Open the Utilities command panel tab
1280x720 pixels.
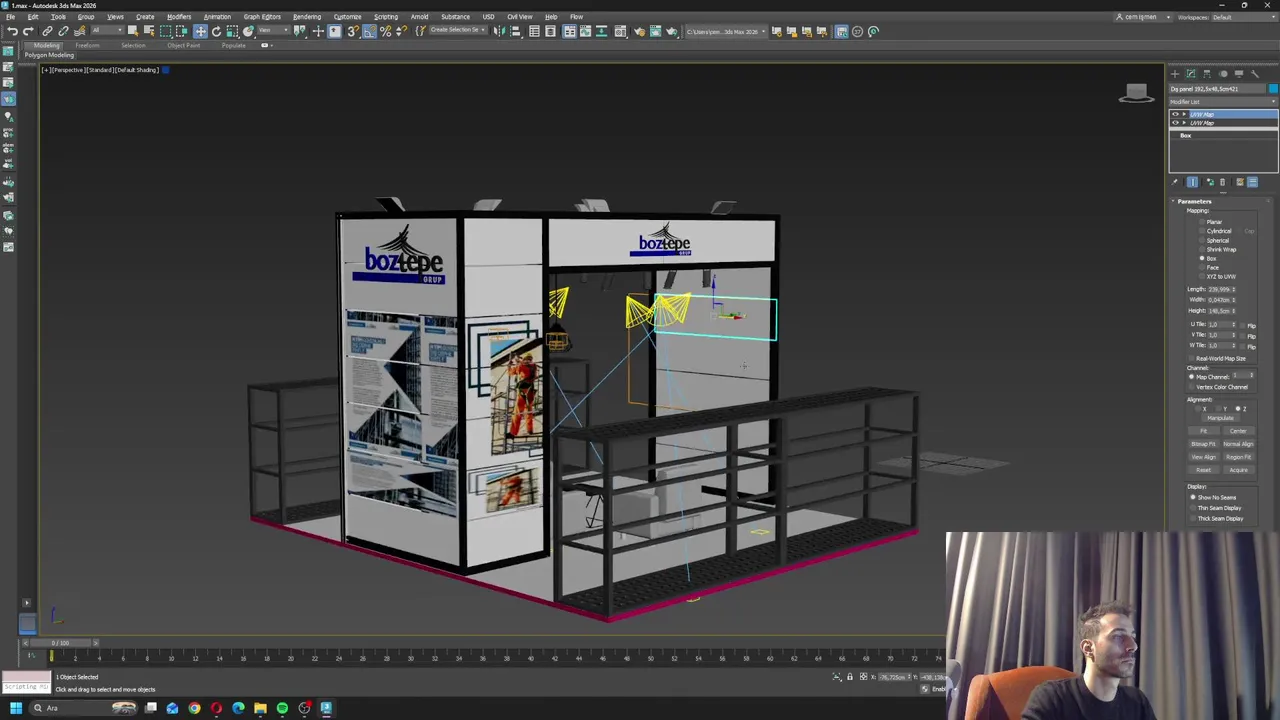tap(1255, 73)
